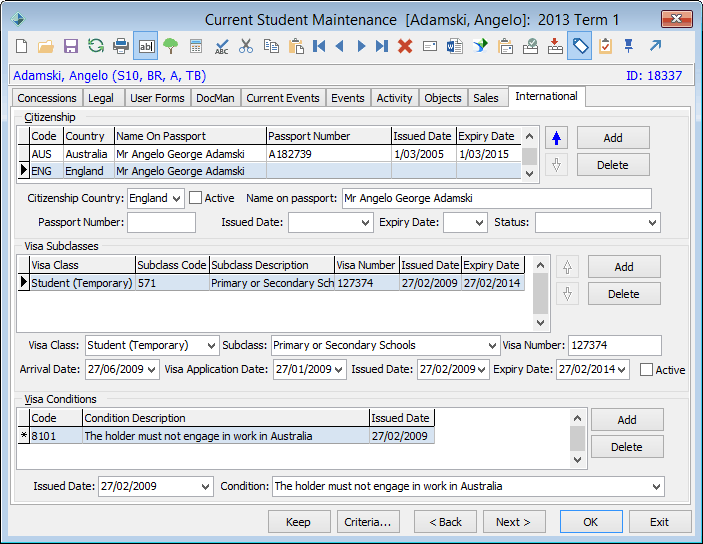Screen dimensions: 703x544
Task: Click the Keep button
Action: [x=299, y=522]
